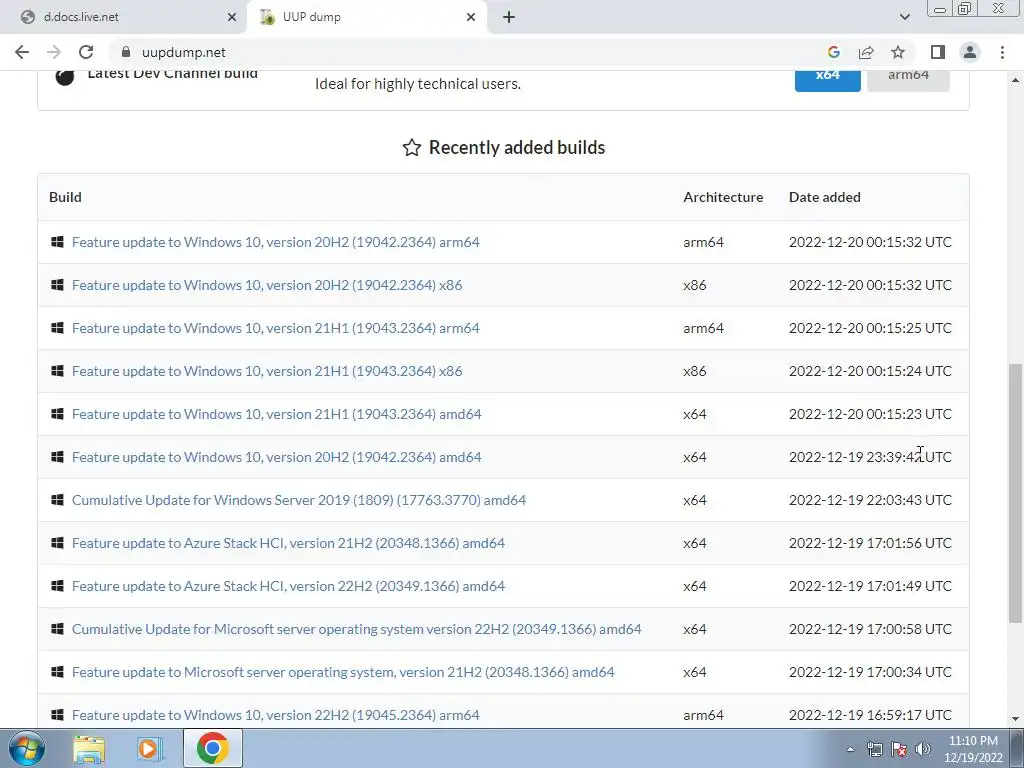Open a new browser tab
The width and height of the screenshot is (1024, 768).
coord(509,18)
